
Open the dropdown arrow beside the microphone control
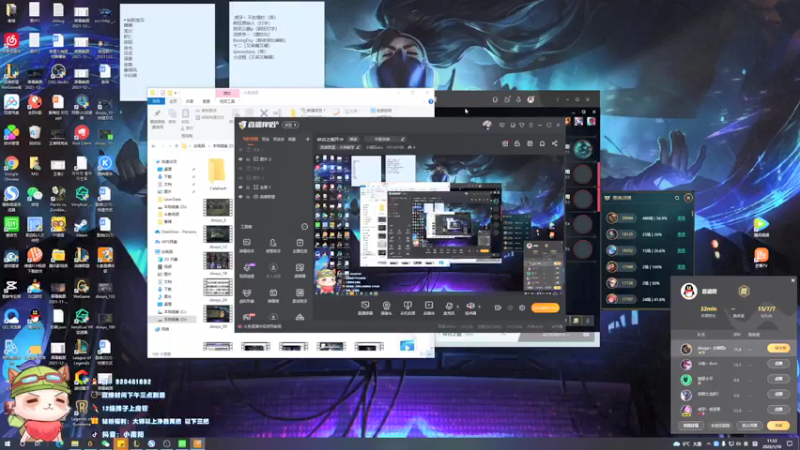457,307
